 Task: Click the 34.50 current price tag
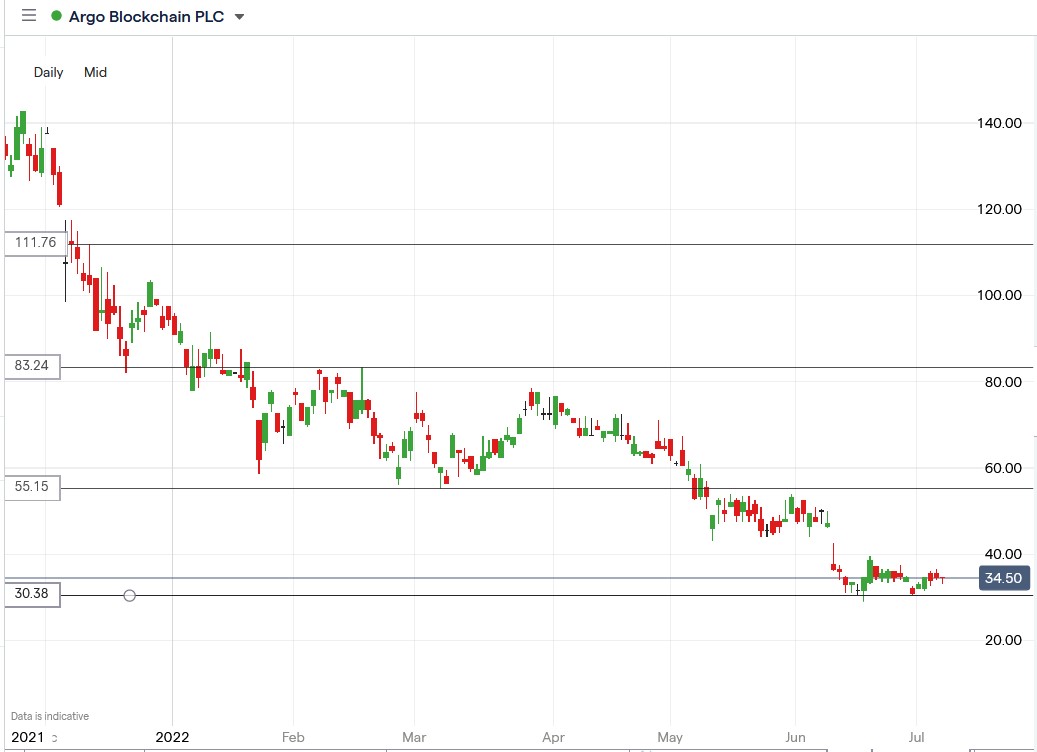pyautogui.click(x=1002, y=578)
